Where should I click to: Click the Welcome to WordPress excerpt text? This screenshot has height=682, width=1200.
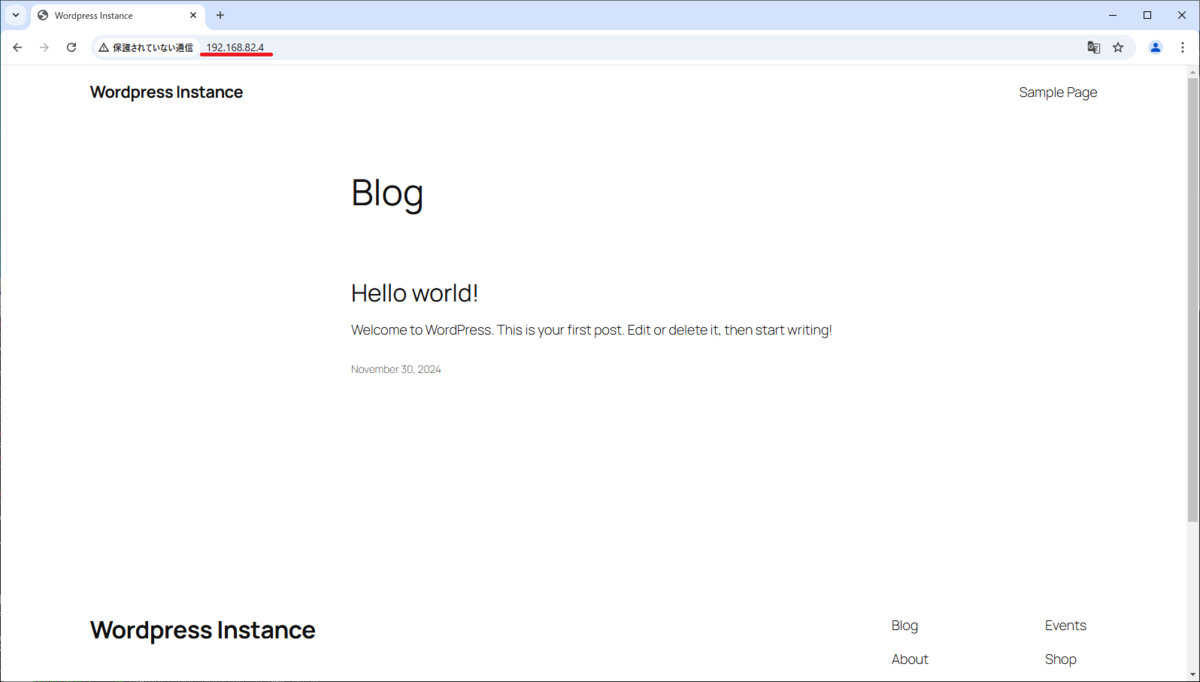tap(591, 330)
